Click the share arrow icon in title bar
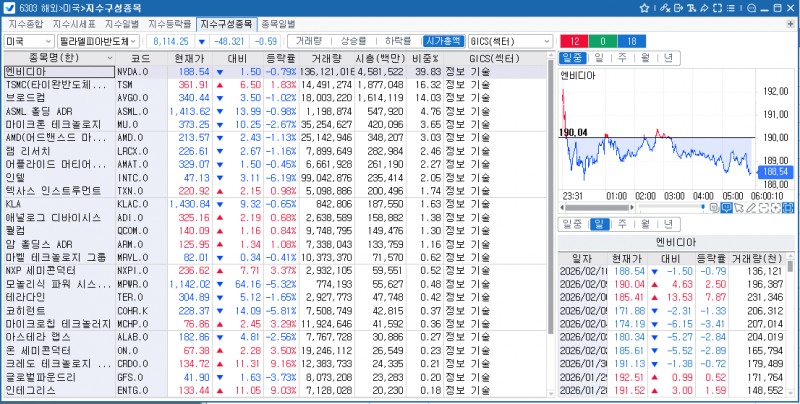The height and width of the screenshot is (404, 800). click(x=704, y=8)
